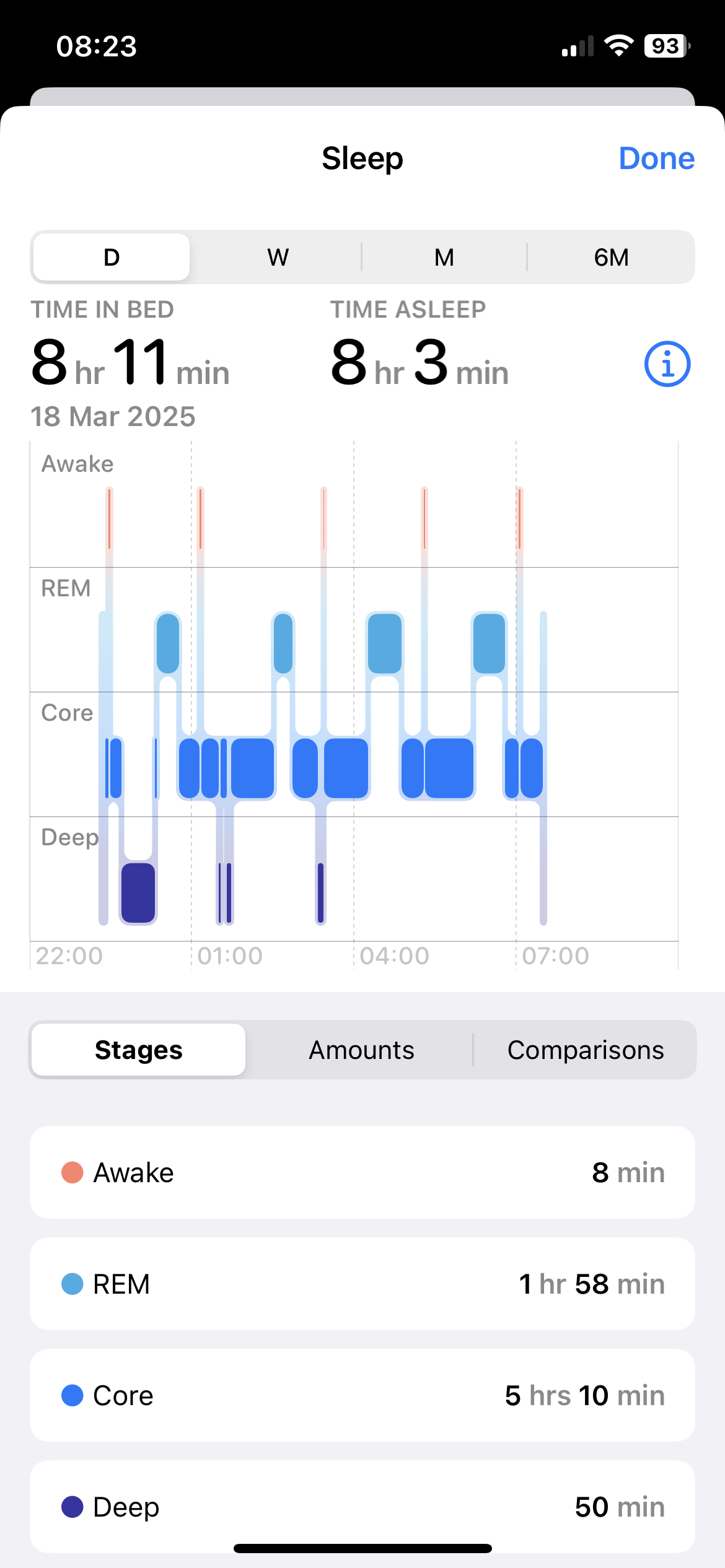
Task: Tap the blue Core stage dot
Action: click(x=72, y=1395)
